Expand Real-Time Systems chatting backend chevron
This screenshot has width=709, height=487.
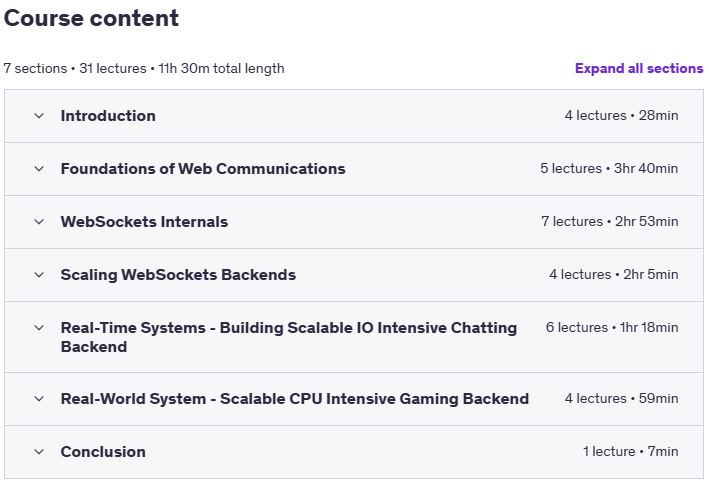pyautogui.click(x=39, y=327)
